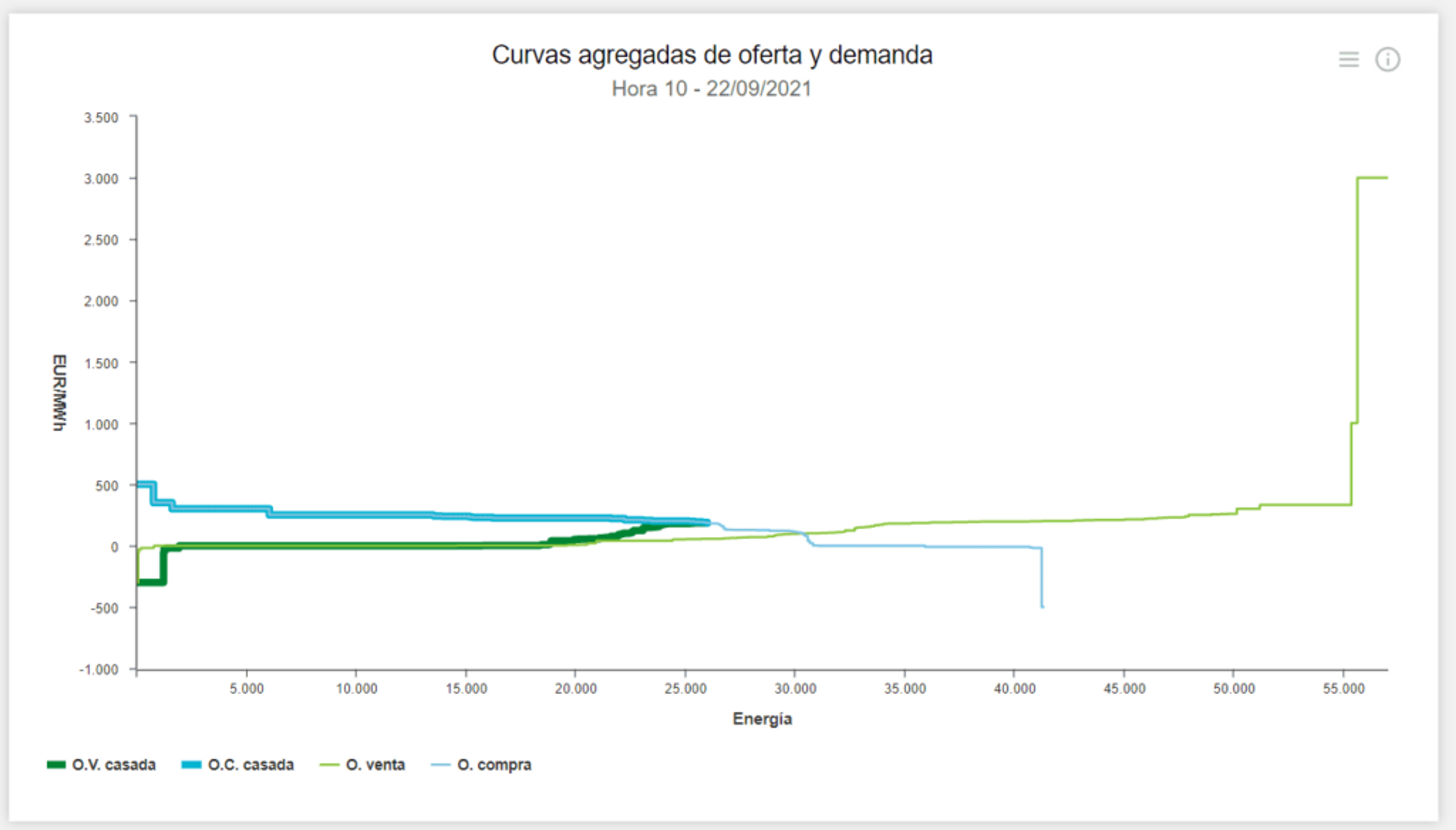Screen dimensions: 1456x830
Task: Click the chart title Curvas agregadas
Action: (x=712, y=55)
